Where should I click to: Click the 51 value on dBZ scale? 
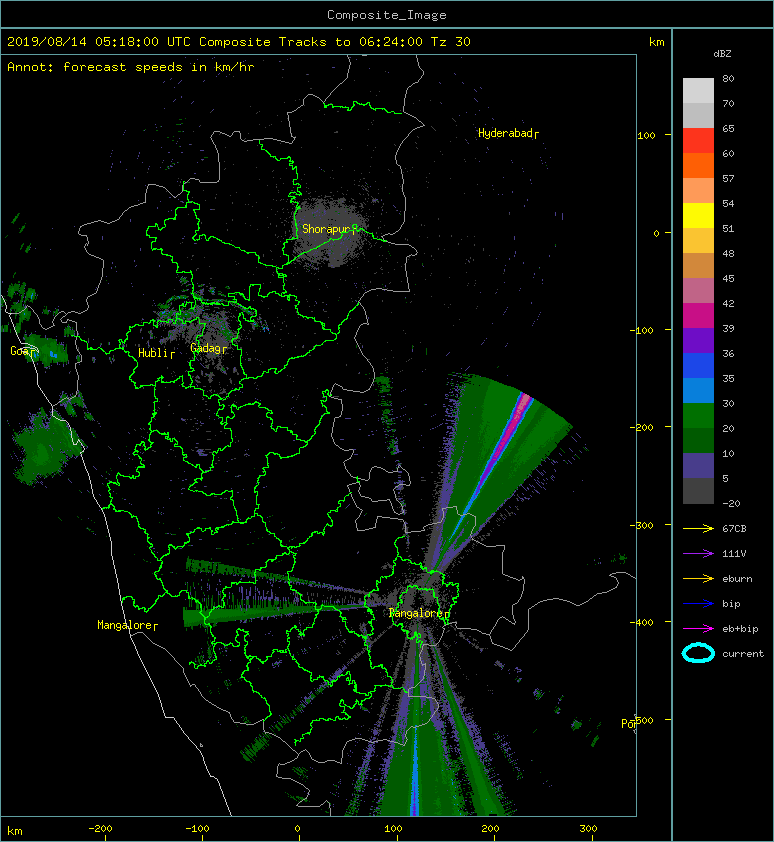(x=728, y=229)
